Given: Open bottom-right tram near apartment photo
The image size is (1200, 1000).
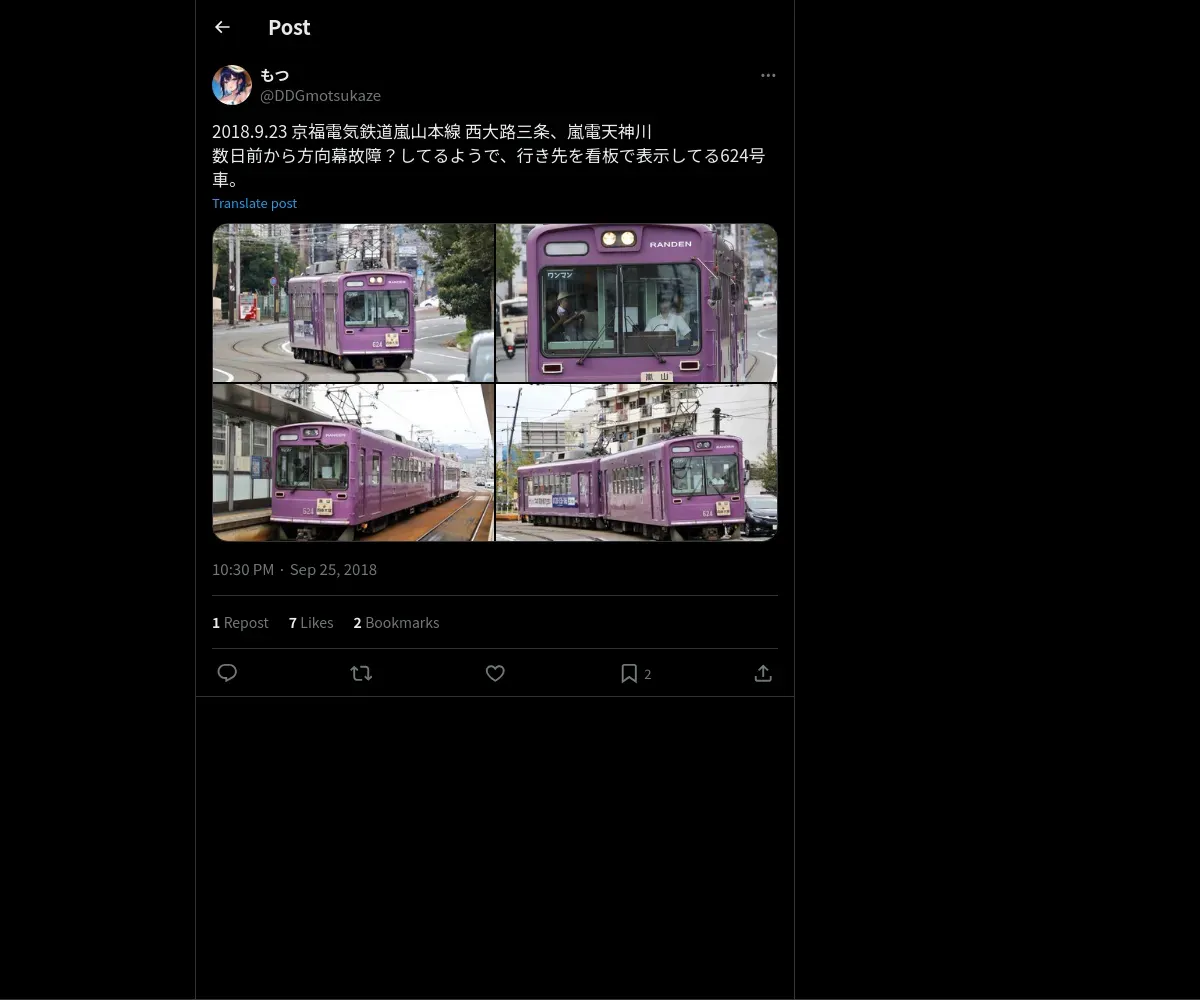Looking at the screenshot, I should pyautogui.click(x=637, y=463).
